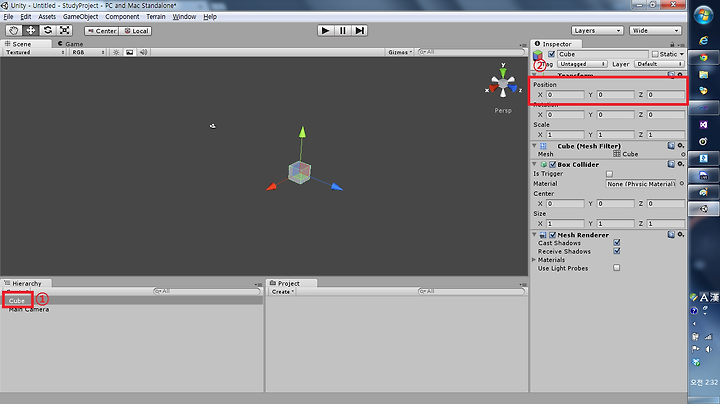Image resolution: width=720 pixels, height=404 pixels.
Task: Click the Position X value field
Action: pos(565,95)
